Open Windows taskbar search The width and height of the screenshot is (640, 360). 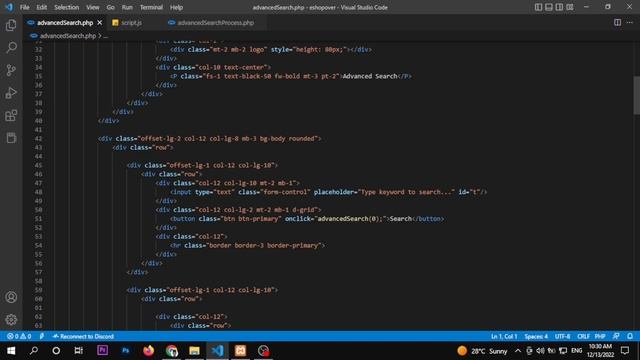34,351
